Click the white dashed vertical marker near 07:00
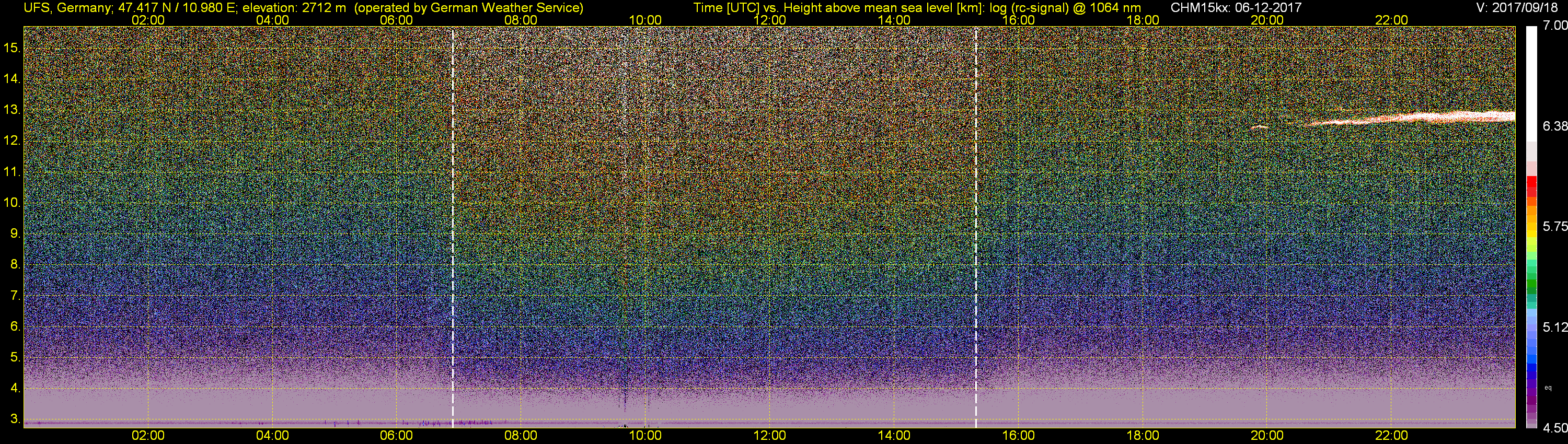1568x444 pixels. 453,227
